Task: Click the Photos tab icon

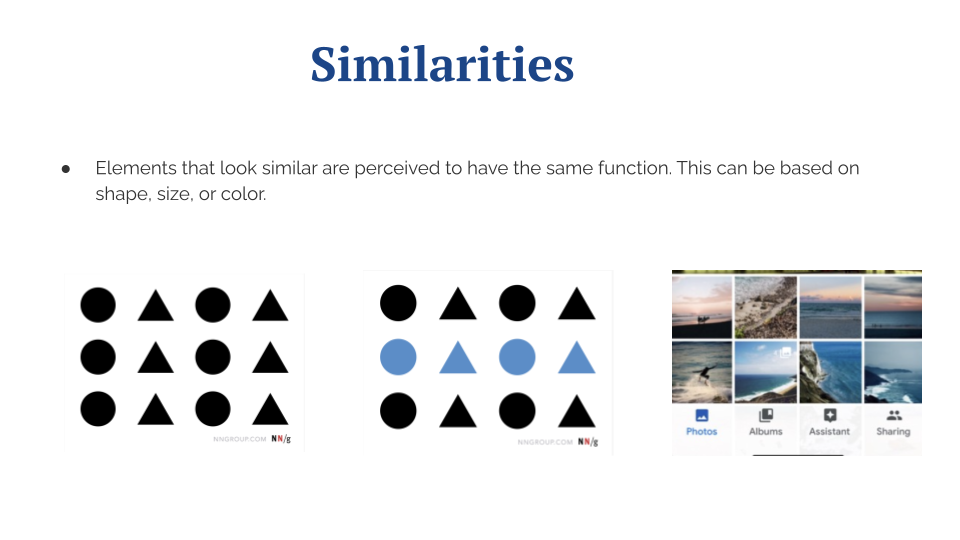Action: tap(702, 416)
